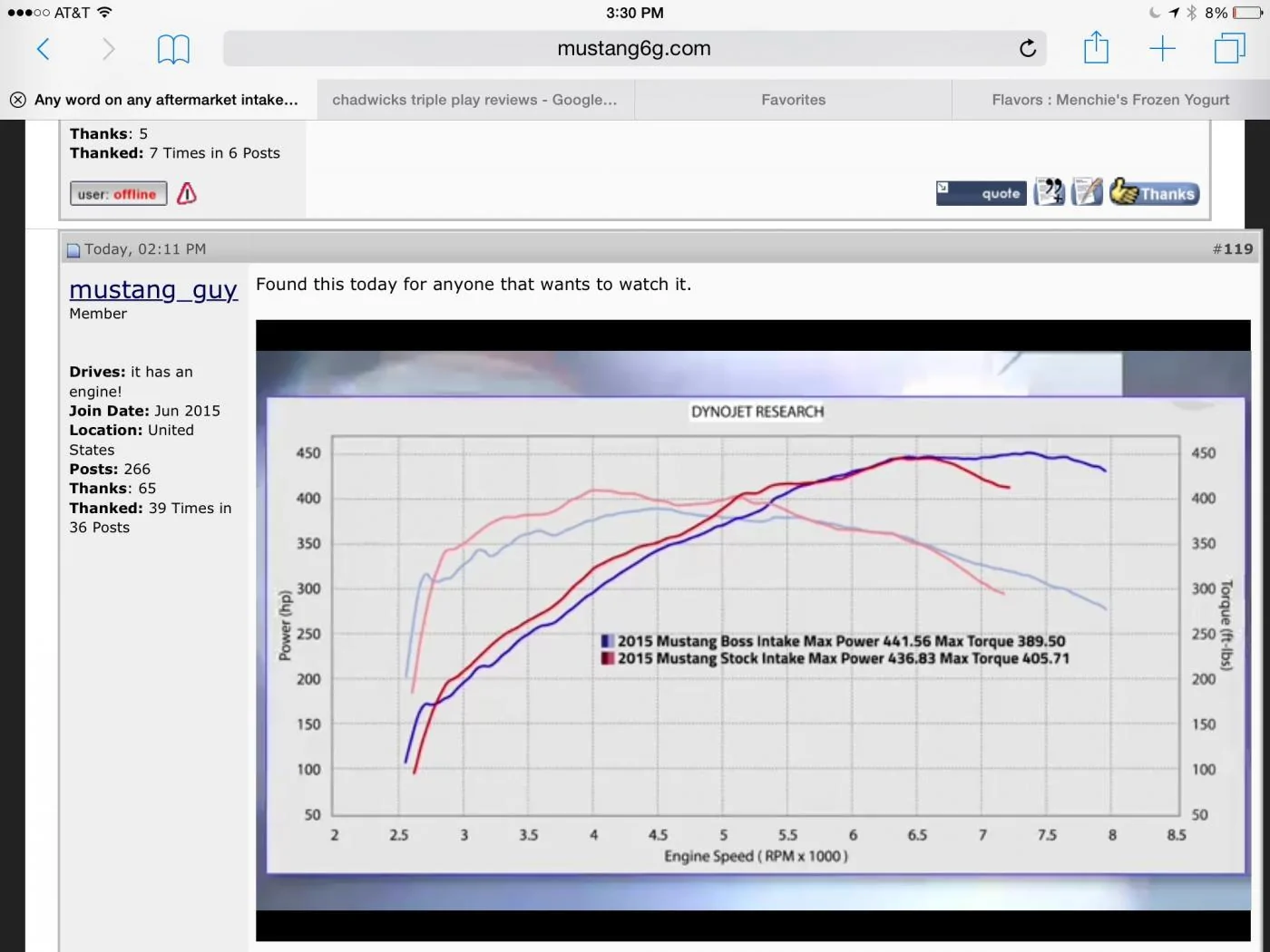Click the 'Posts: 266' user stat
The height and width of the screenshot is (952, 1270).
click(110, 469)
